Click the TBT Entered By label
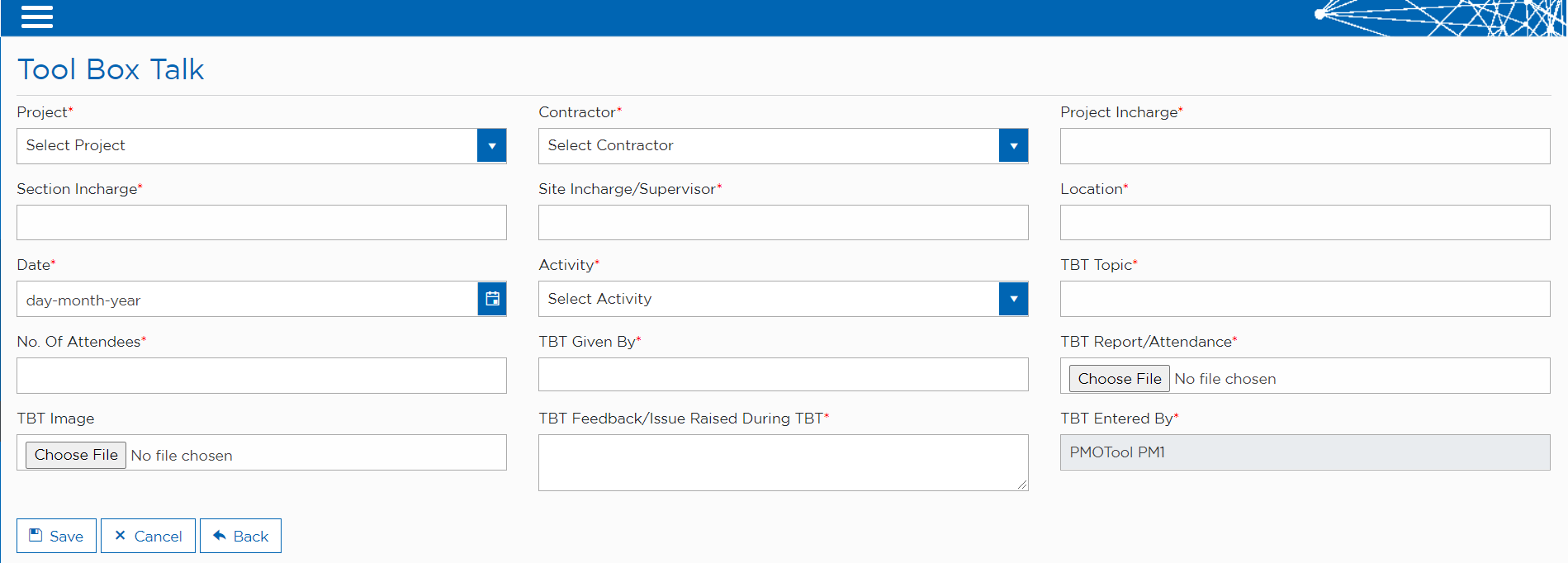The height and width of the screenshot is (563, 1568). point(1119,419)
